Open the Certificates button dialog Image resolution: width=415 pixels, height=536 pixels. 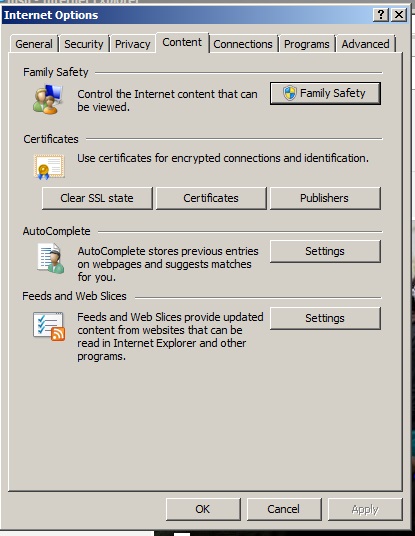pyautogui.click(x=211, y=198)
